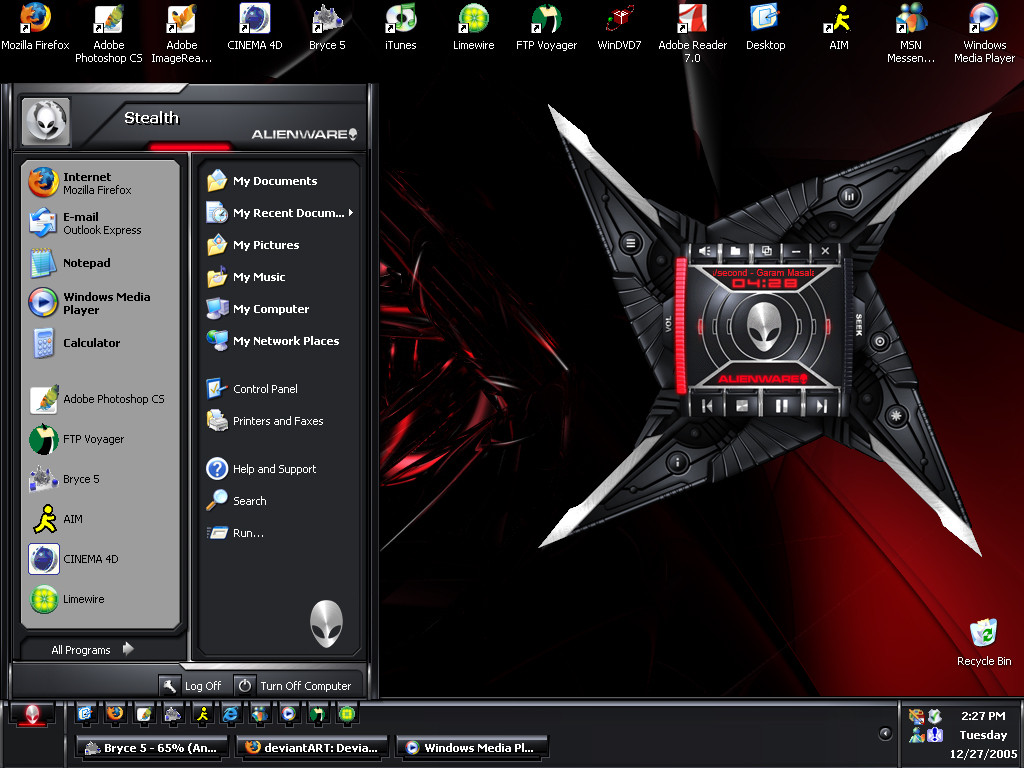This screenshot has width=1024, height=768.
Task: Open E-mail Outlook Express entry
Action: [x=101, y=223]
